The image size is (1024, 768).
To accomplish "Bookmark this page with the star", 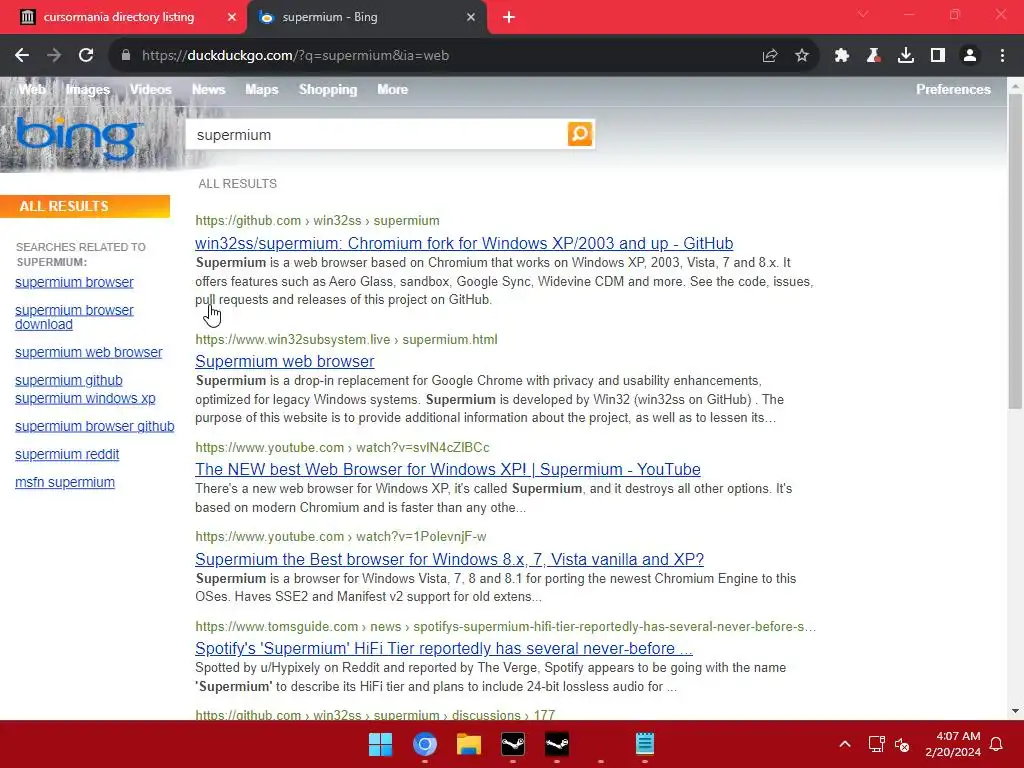I will click(x=802, y=56).
